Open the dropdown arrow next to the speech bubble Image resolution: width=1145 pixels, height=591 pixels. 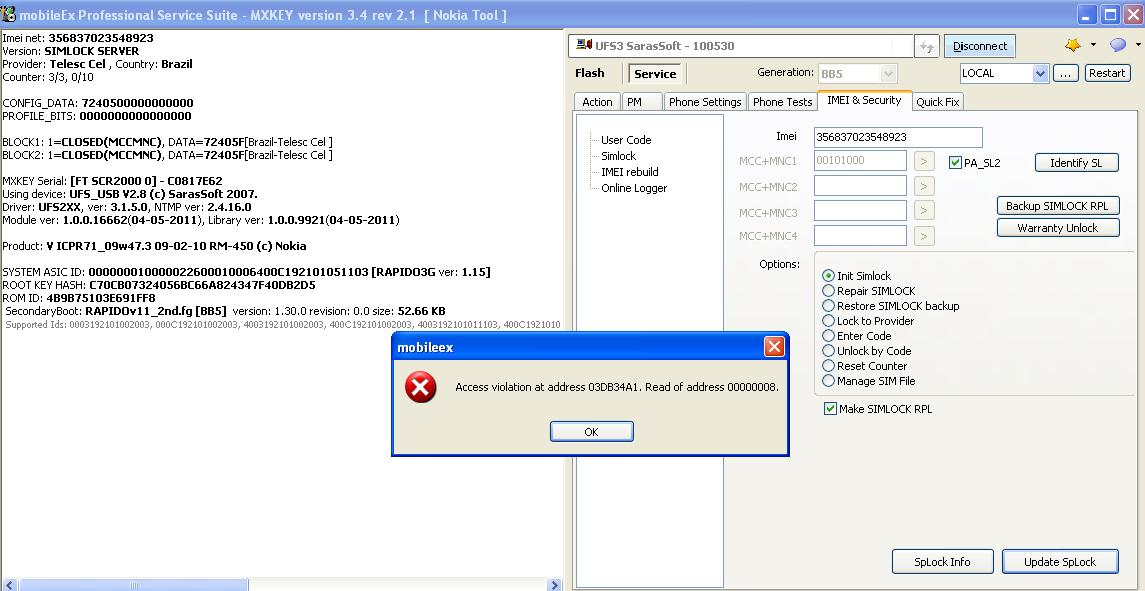pyautogui.click(x=1138, y=45)
